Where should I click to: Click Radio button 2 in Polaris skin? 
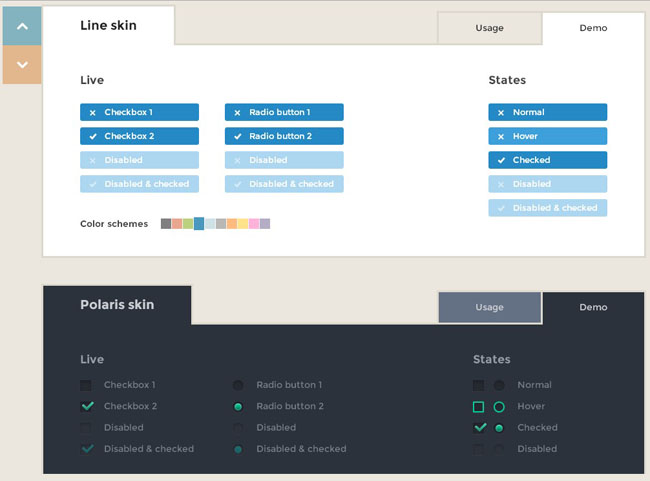(x=238, y=407)
